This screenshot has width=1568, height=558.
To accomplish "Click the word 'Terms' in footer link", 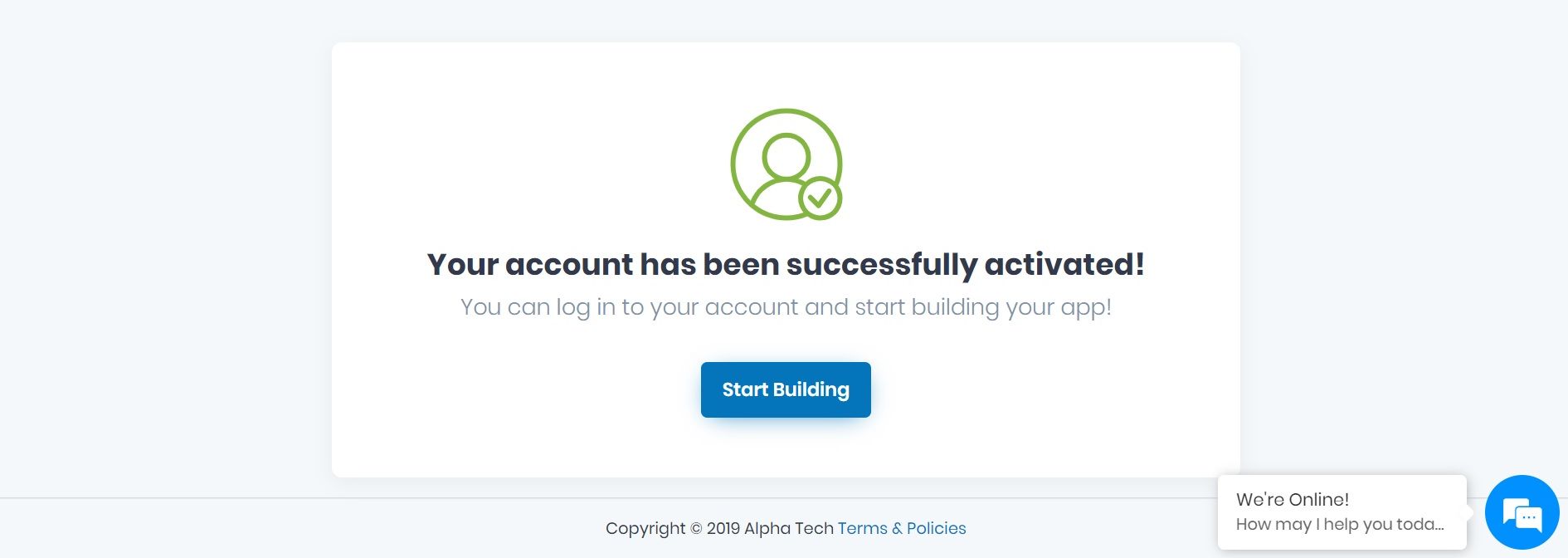I will point(863,529).
